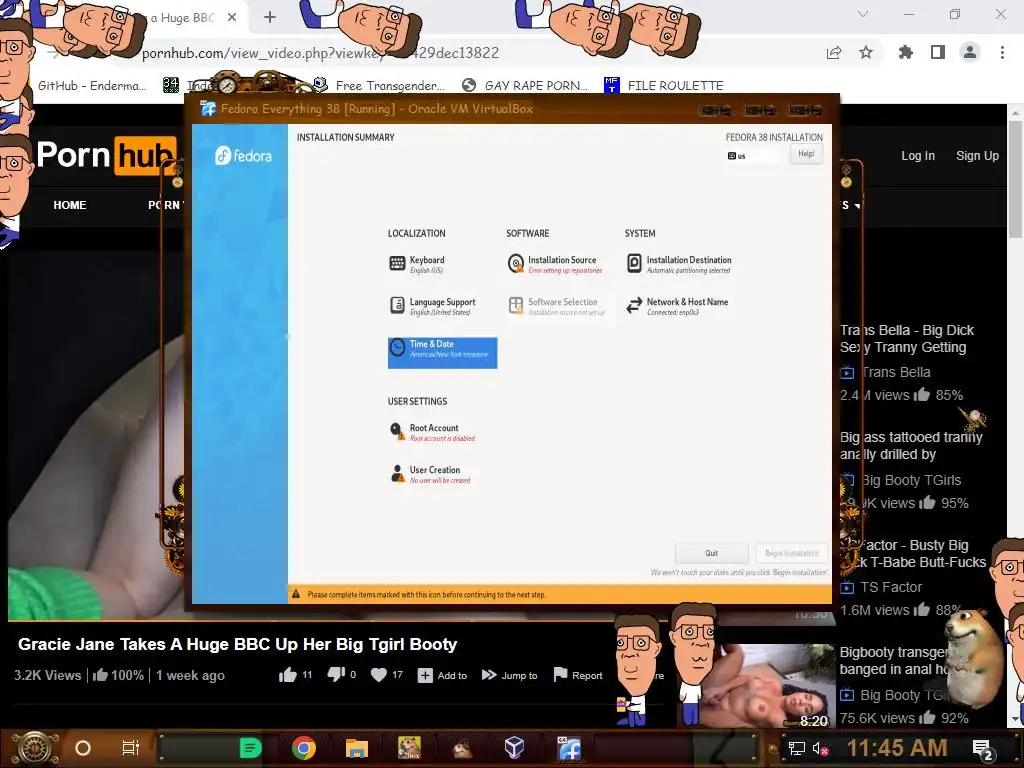
Task: Open Chrome tab search chevron
Action: [863, 14]
